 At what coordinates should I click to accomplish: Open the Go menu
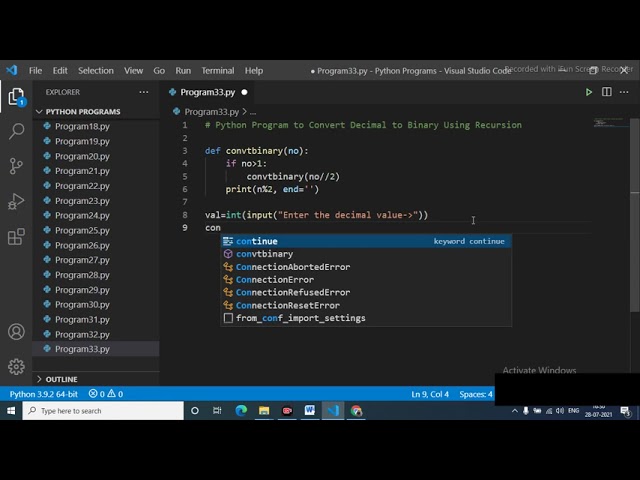click(x=159, y=71)
